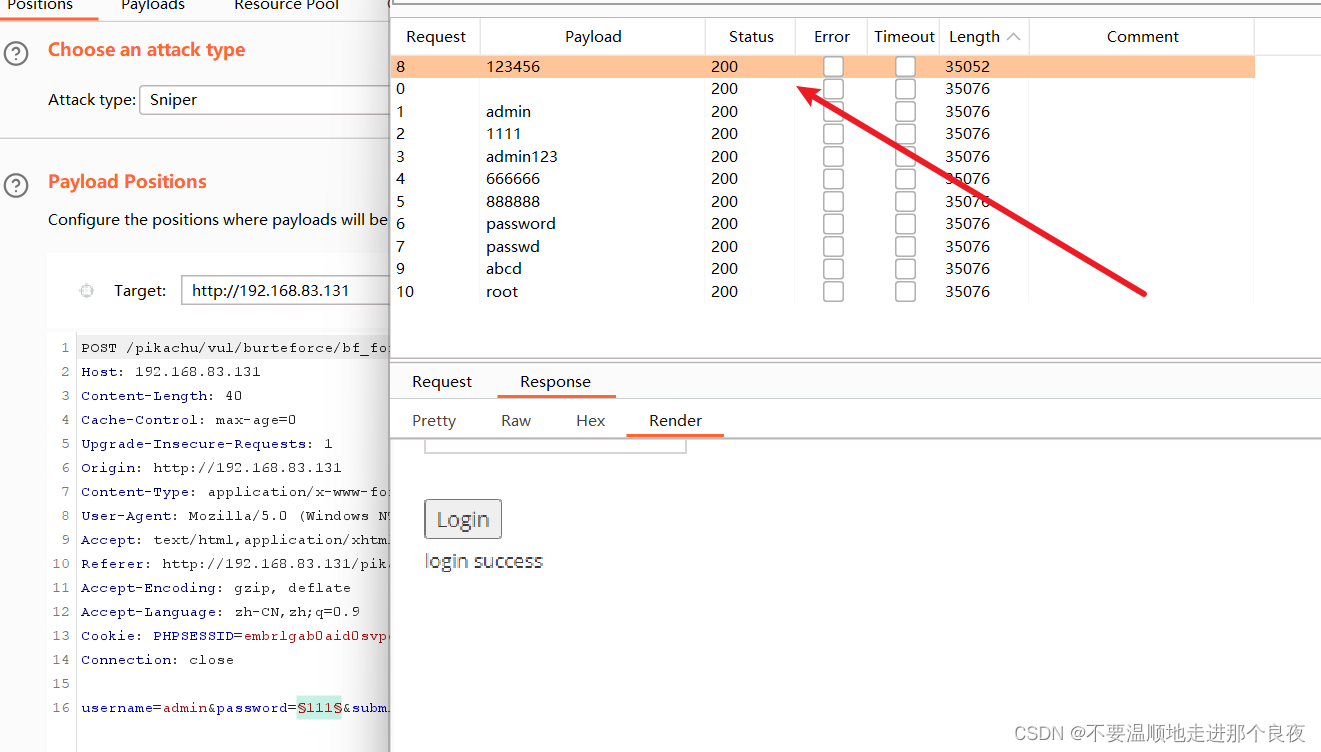The height and width of the screenshot is (752, 1321).
Task: Click the Error column header
Action: tap(832, 37)
